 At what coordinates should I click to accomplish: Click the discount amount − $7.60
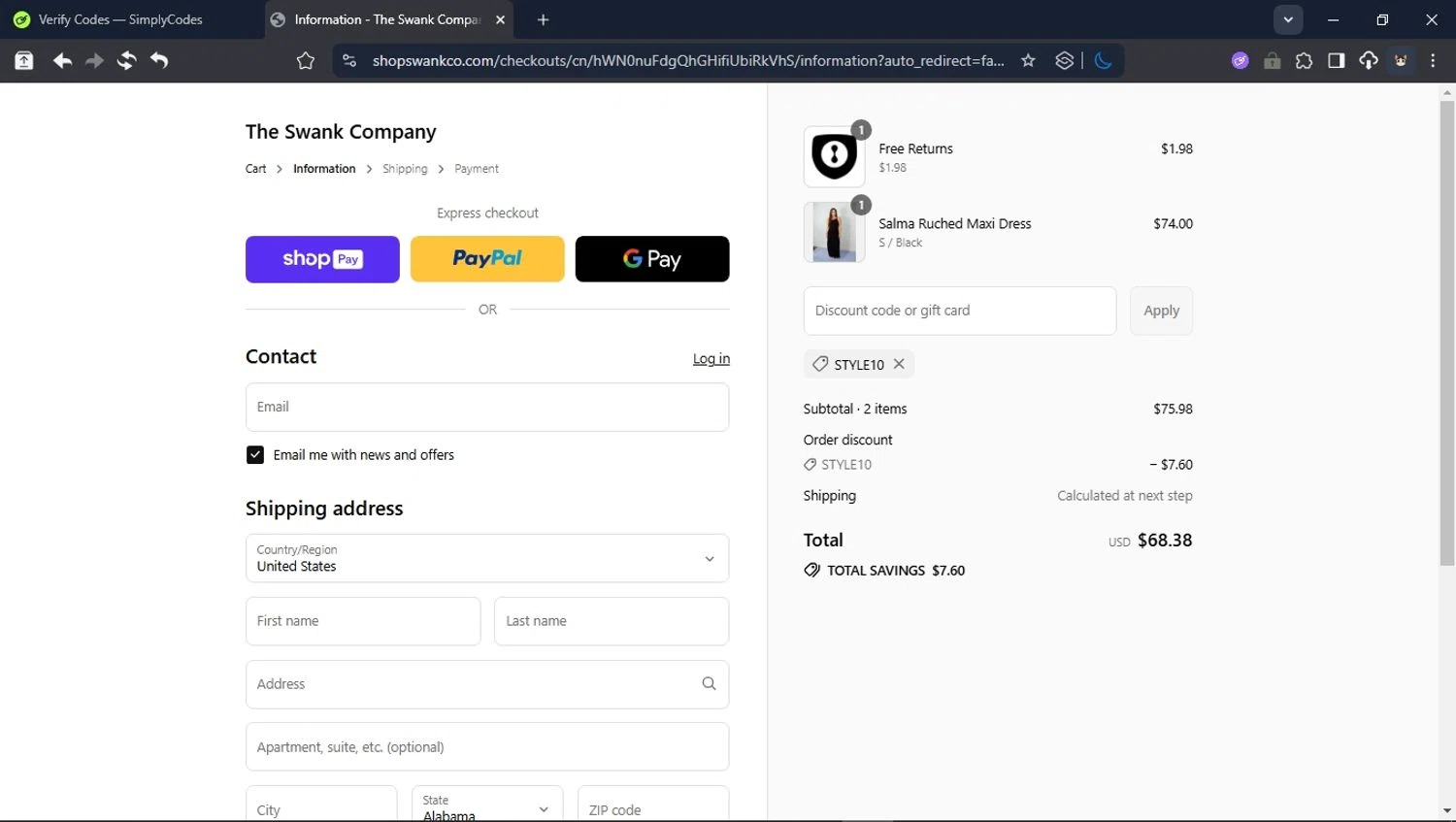[x=1171, y=465]
